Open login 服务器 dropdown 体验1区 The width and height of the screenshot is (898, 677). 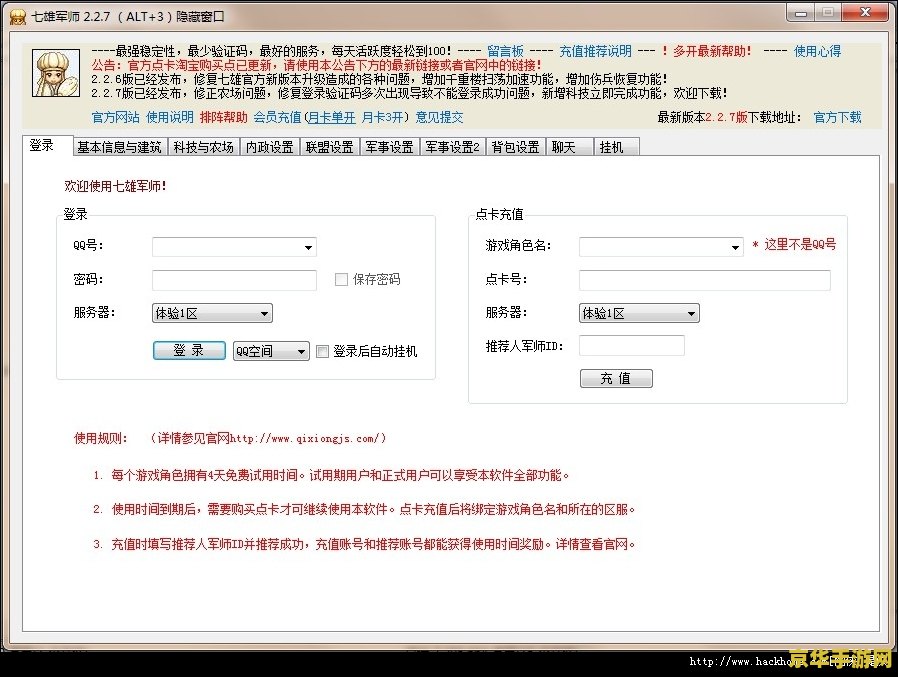click(x=212, y=313)
